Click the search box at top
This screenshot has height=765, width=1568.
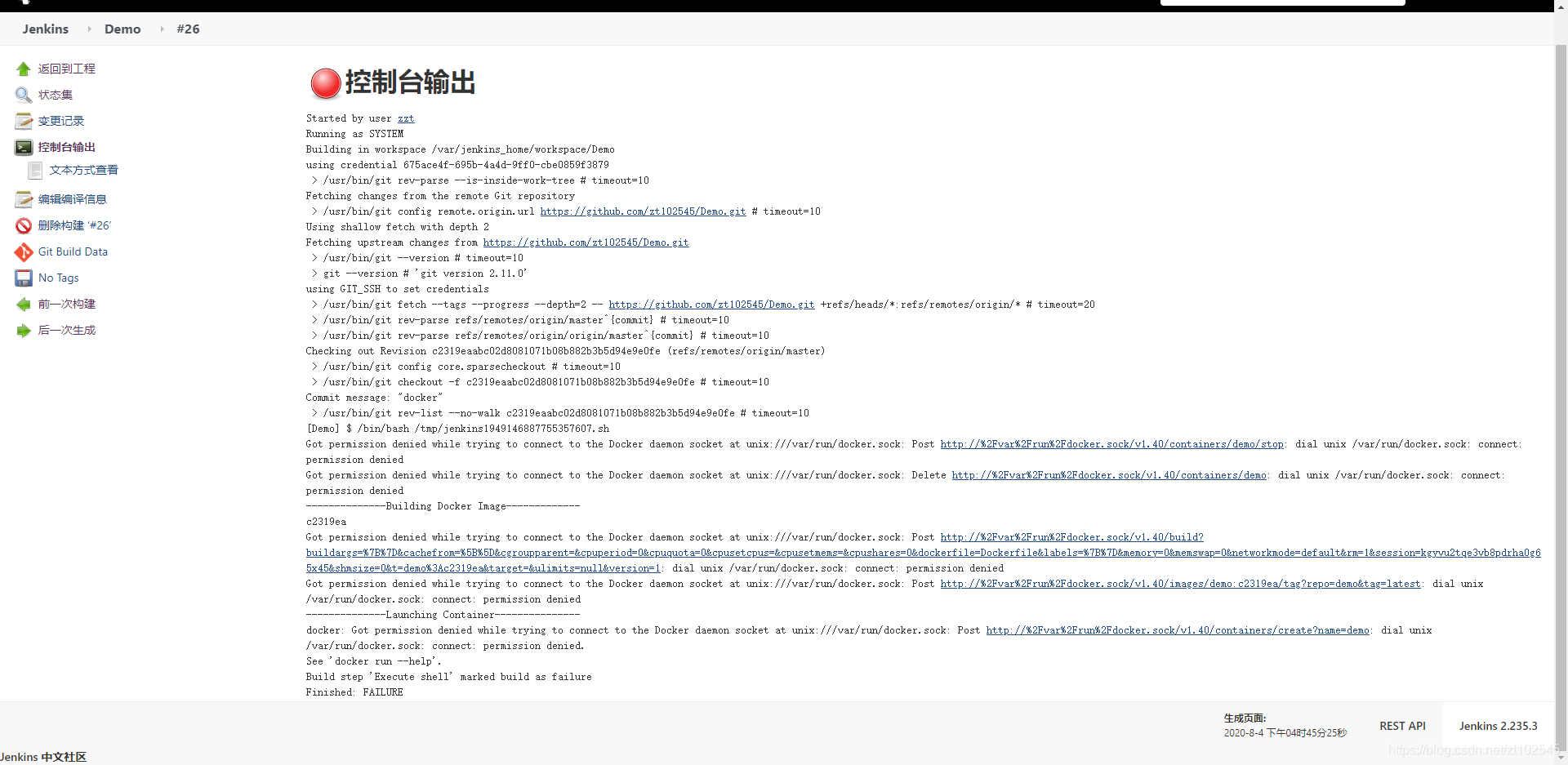click(x=1282, y=2)
